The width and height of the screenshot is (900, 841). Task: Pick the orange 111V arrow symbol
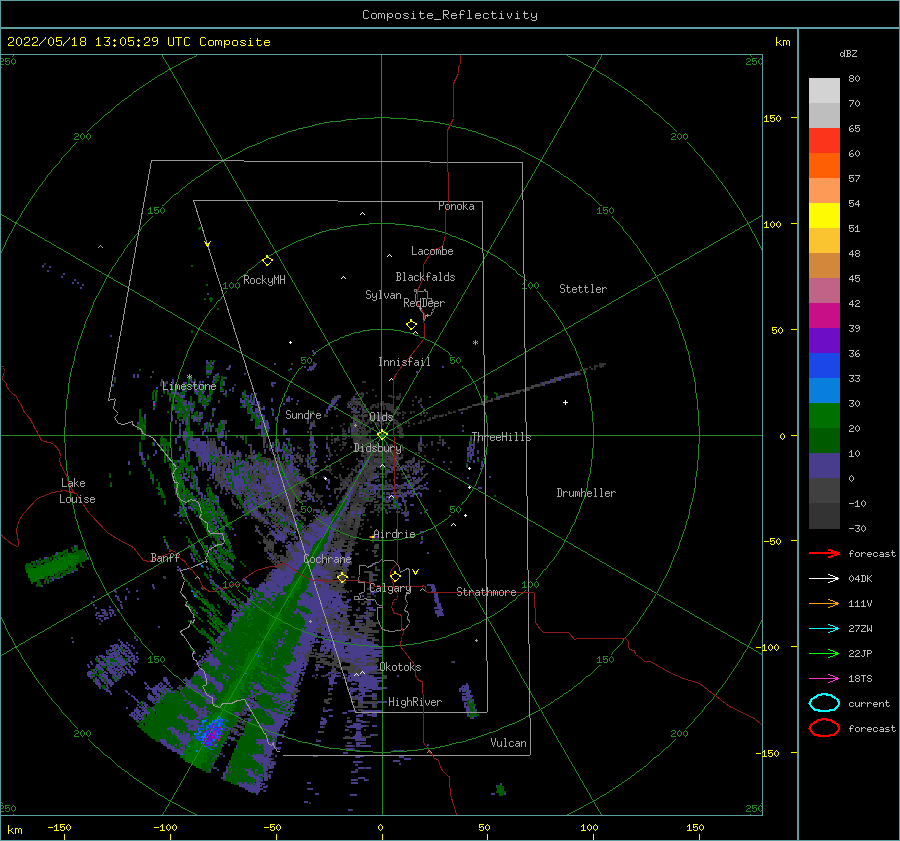click(x=824, y=603)
